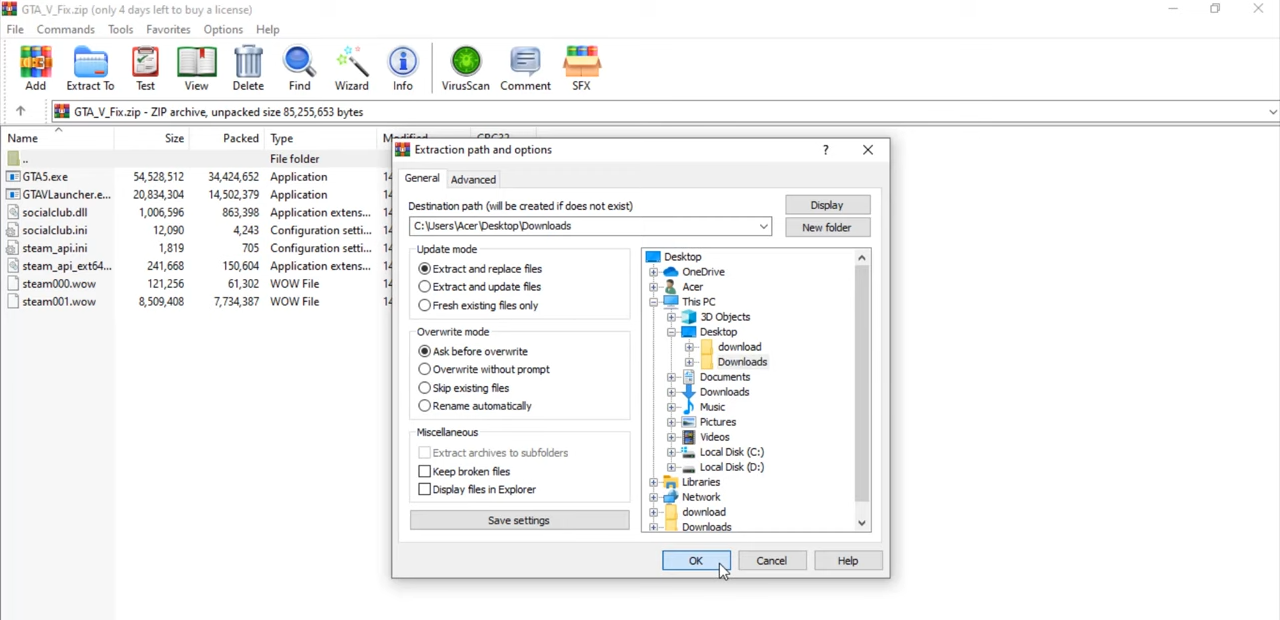The width and height of the screenshot is (1280, 620).
Task: Select the Local Disk (D:) drive icon
Action: pos(689,467)
